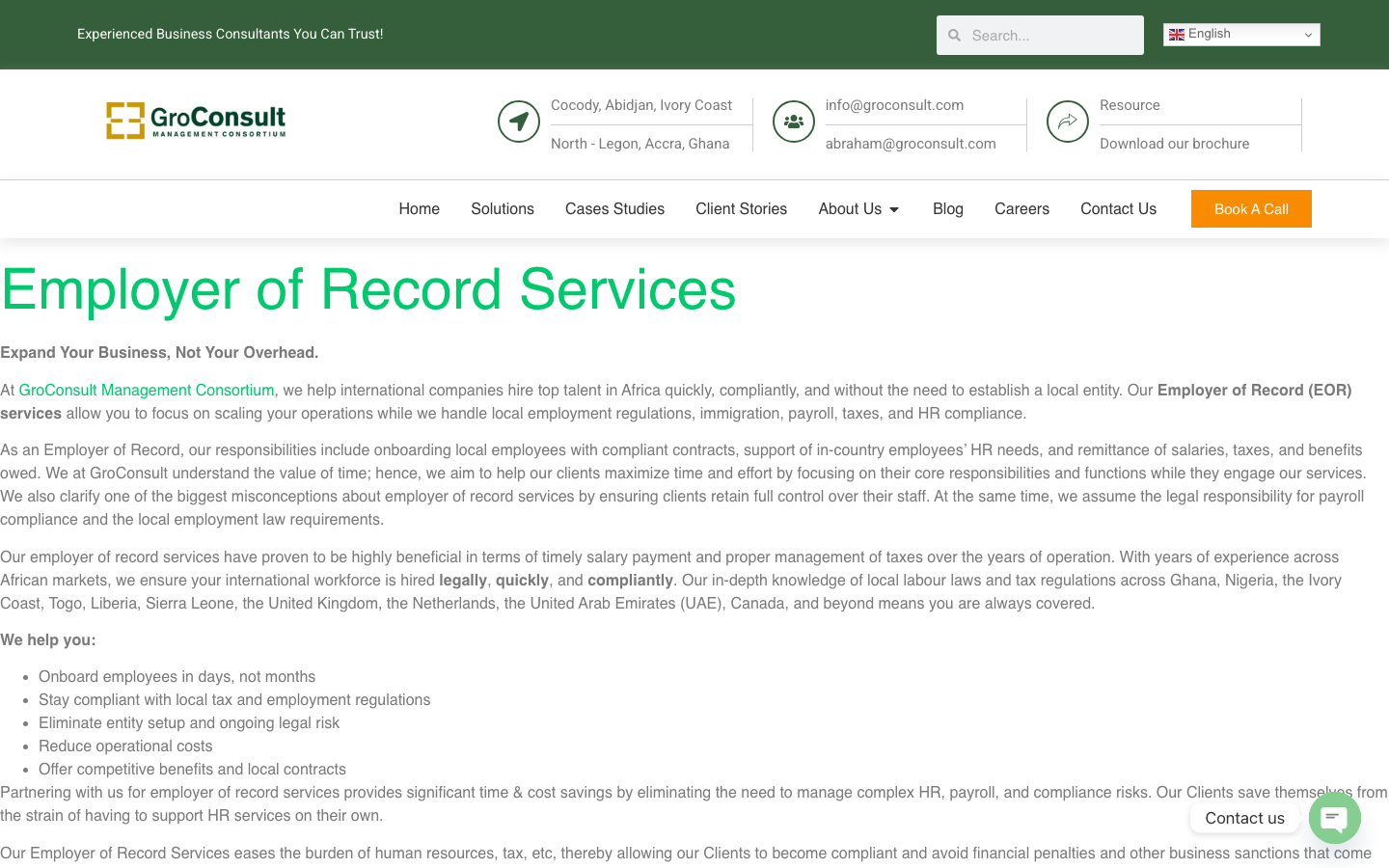Screen dimensions: 1389x868
Task: Click 'Eliminate entity setup' bullet
Action: 189,722
